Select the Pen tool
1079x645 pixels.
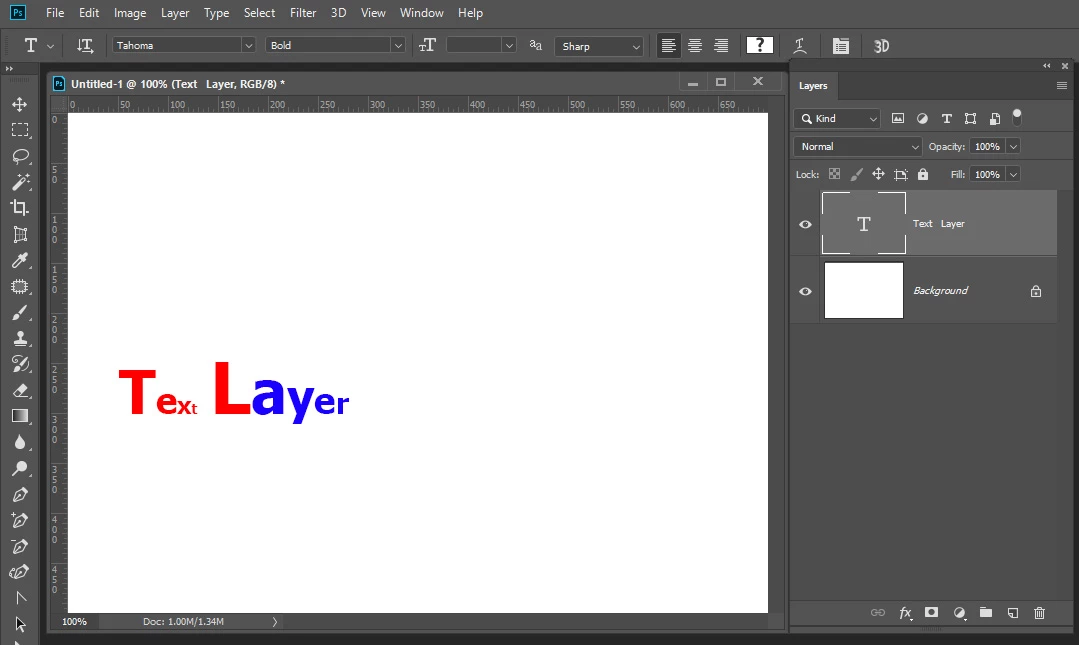pyautogui.click(x=19, y=494)
